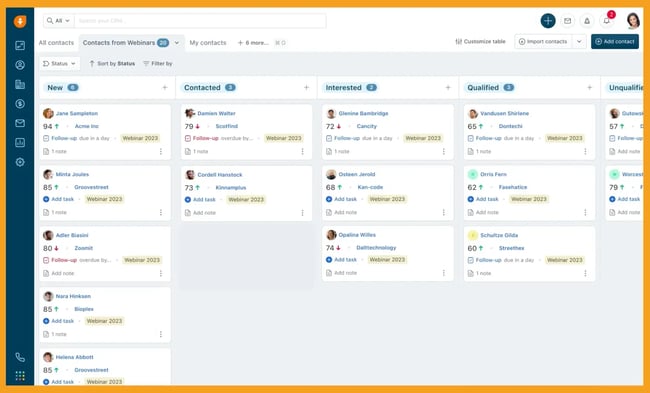Open more options on Schultze Gilda card
Image resolution: width=650 pixels, height=393 pixels.
point(585,273)
